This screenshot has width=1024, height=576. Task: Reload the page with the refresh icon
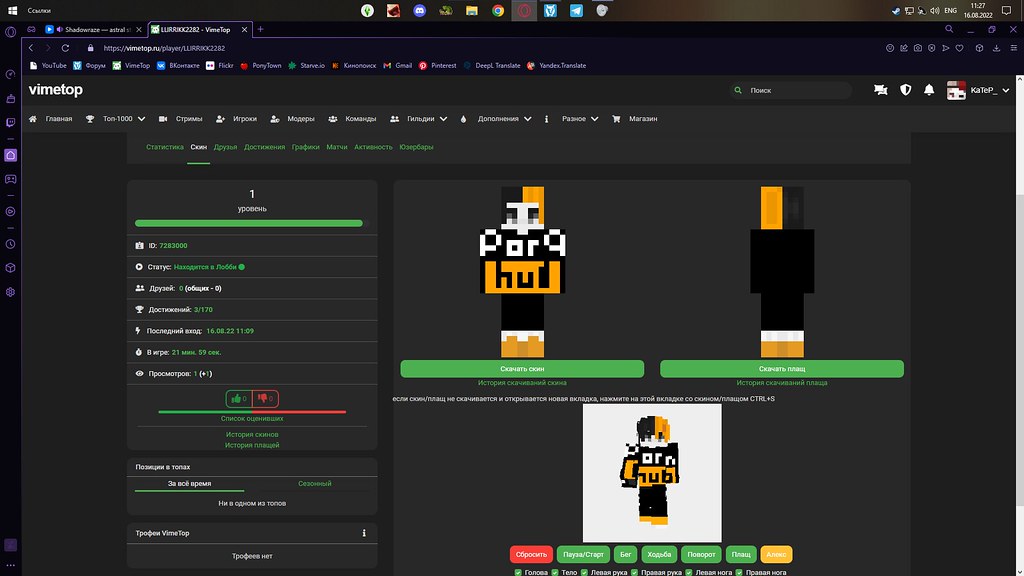coord(66,47)
